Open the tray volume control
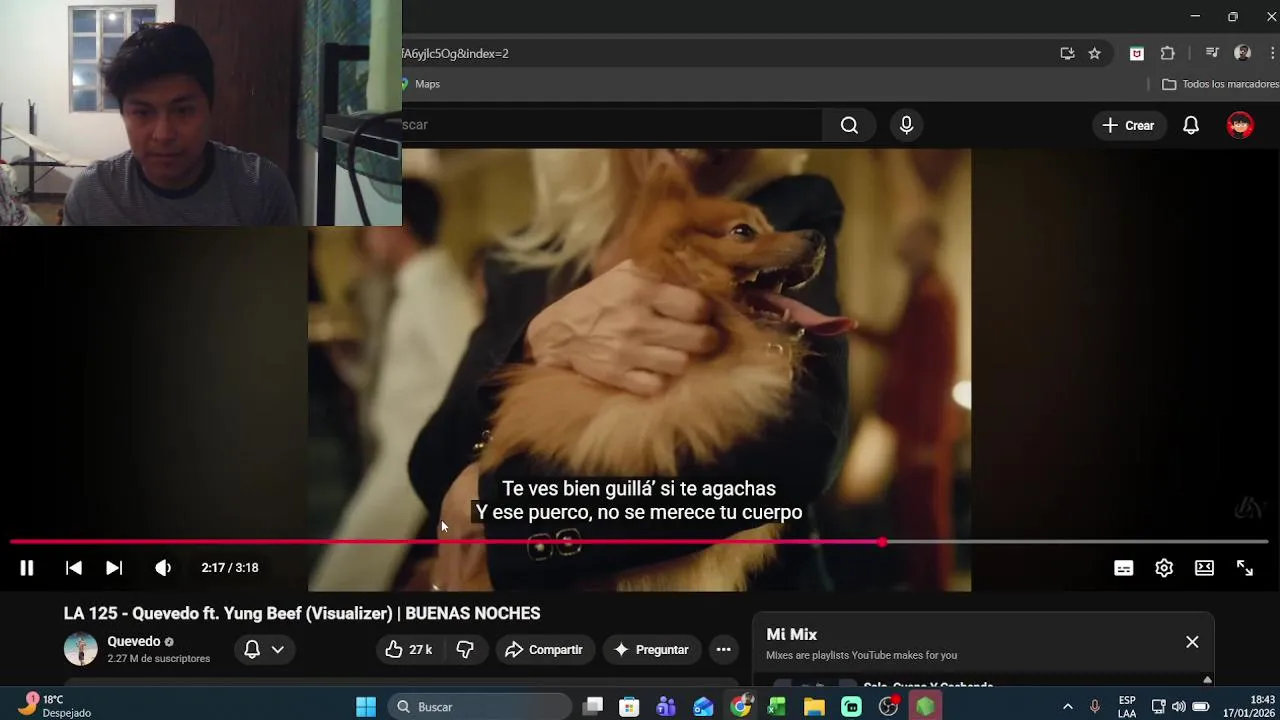1280x720 pixels. pos(1179,707)
